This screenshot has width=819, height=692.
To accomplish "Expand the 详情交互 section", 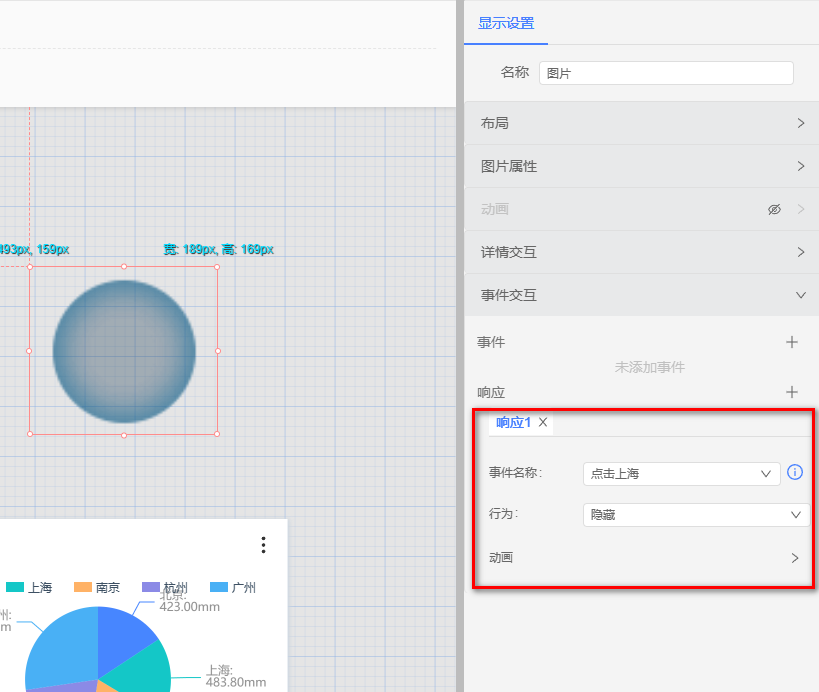I will [641, 252].
